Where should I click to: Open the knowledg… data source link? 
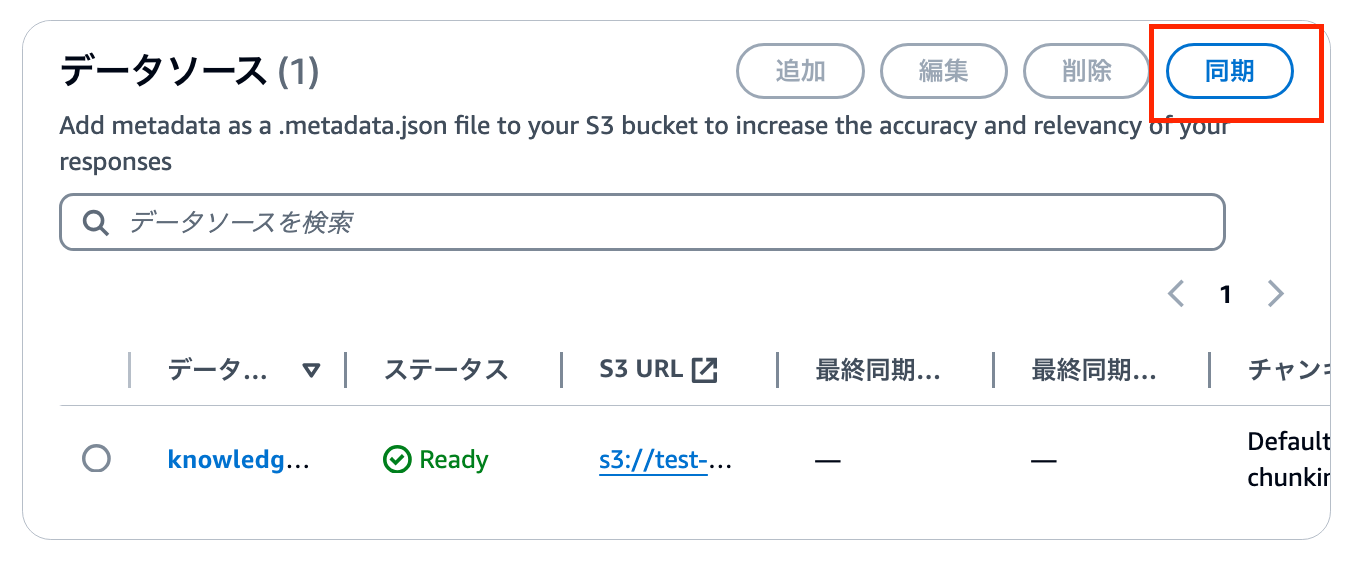click(238, 460)
